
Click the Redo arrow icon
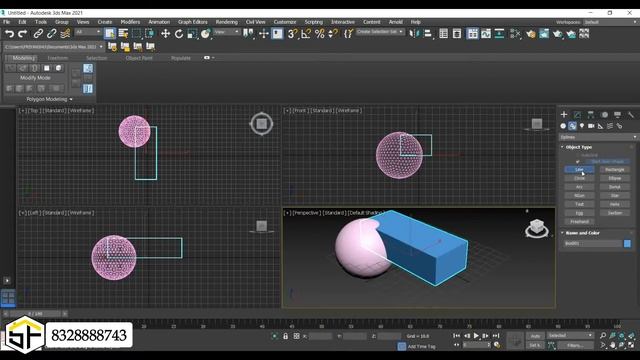click(23, 34)
